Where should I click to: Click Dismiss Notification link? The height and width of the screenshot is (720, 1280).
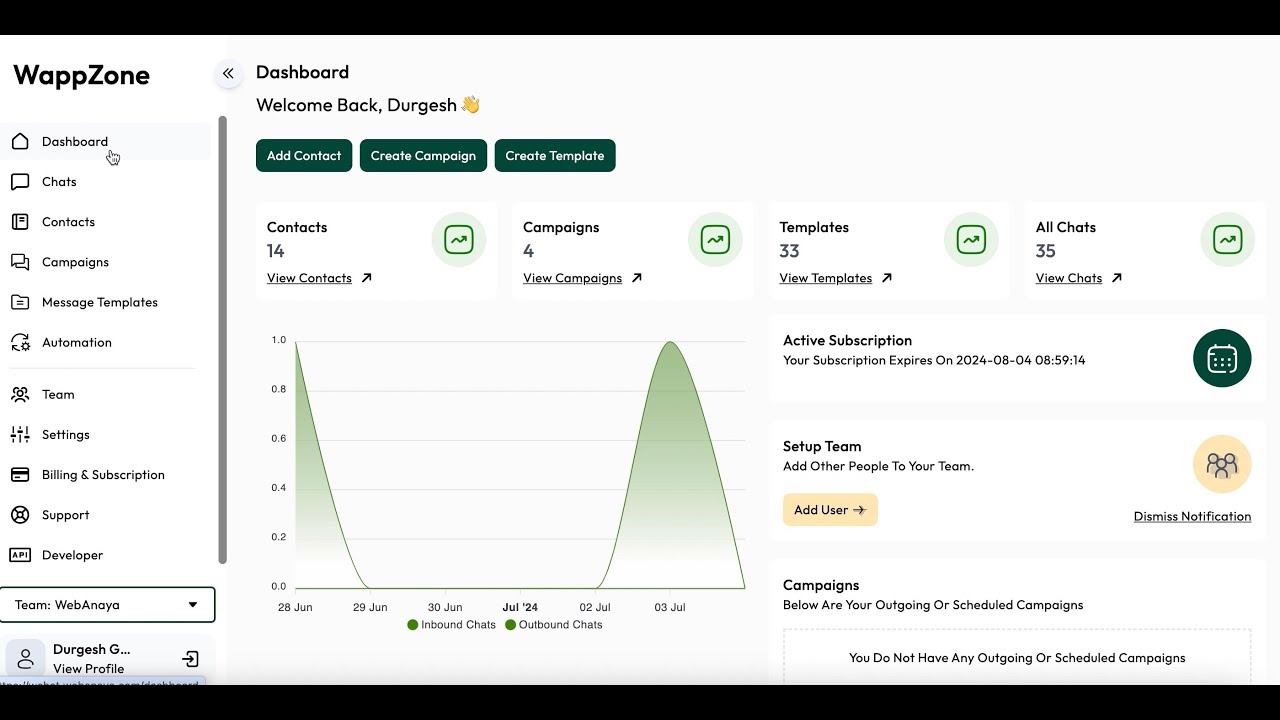coord(1192,516)
